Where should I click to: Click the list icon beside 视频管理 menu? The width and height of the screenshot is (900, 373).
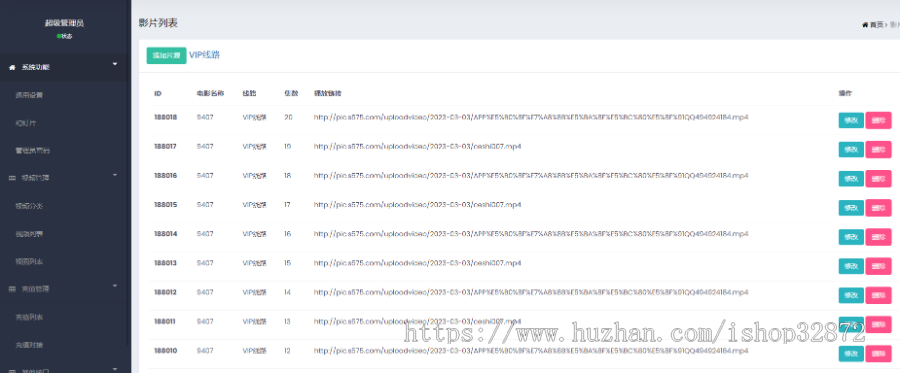click(12, 178)
